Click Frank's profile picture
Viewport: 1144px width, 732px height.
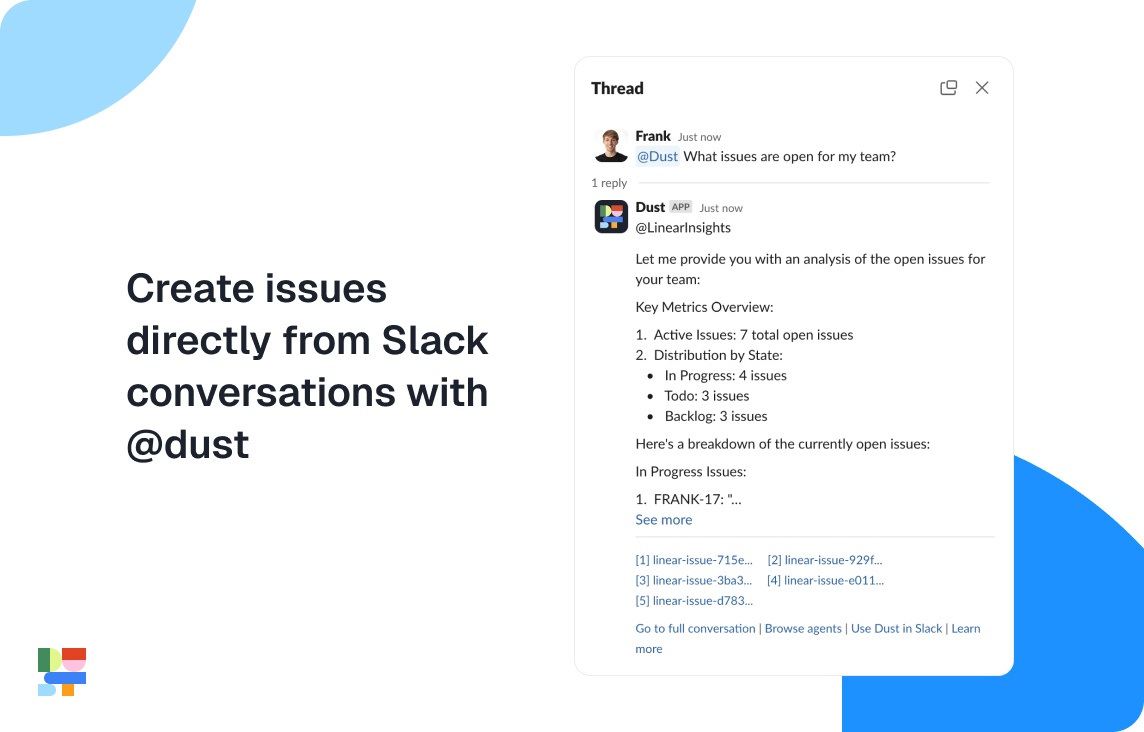pos(611,146)
